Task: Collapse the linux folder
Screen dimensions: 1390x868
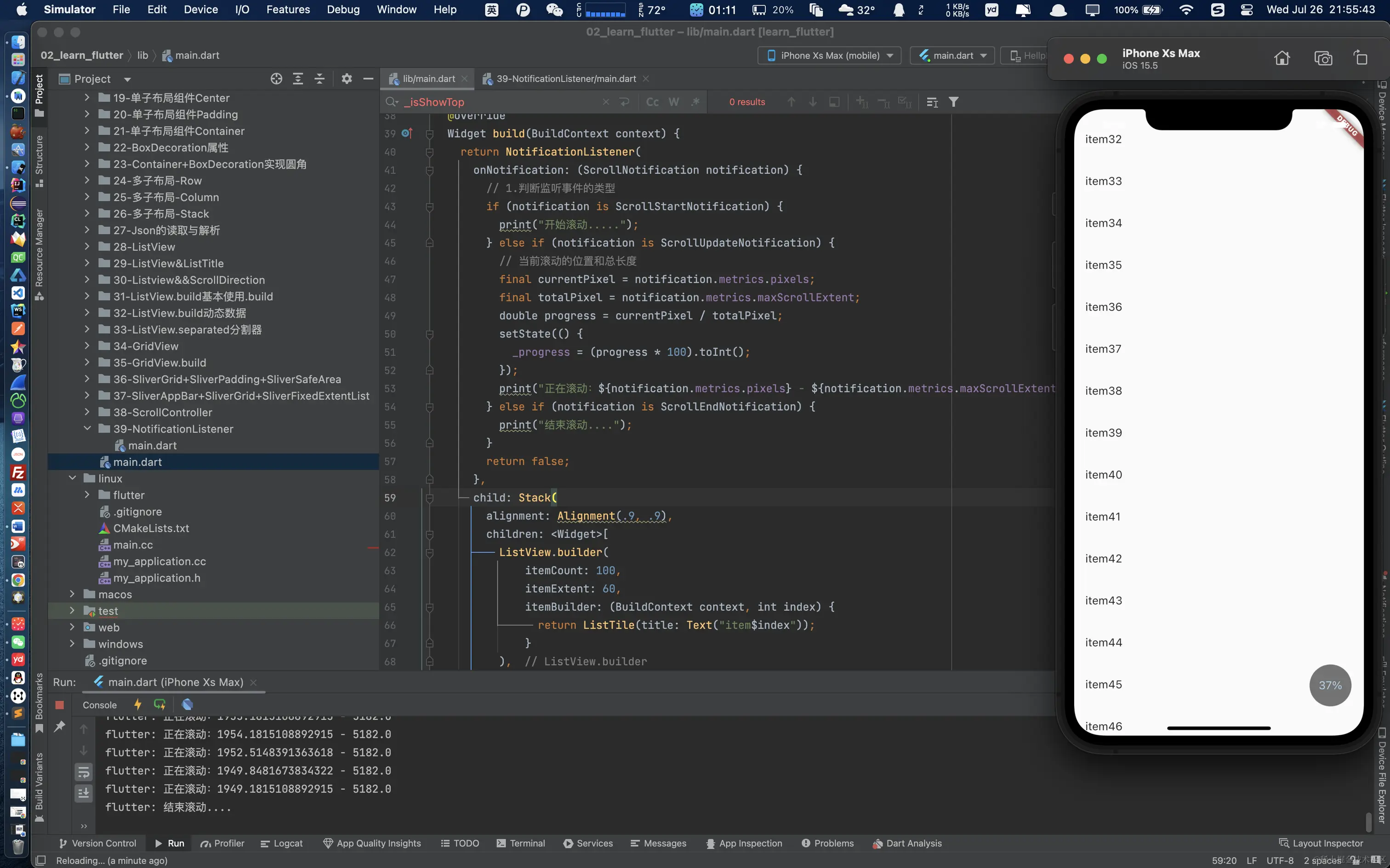Action: pyautogui.click(x=72, y=478)
